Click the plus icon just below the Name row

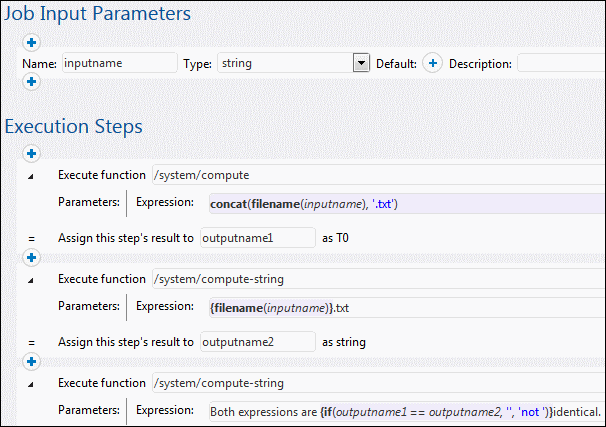pyautogui.click(x=31, y=81)
